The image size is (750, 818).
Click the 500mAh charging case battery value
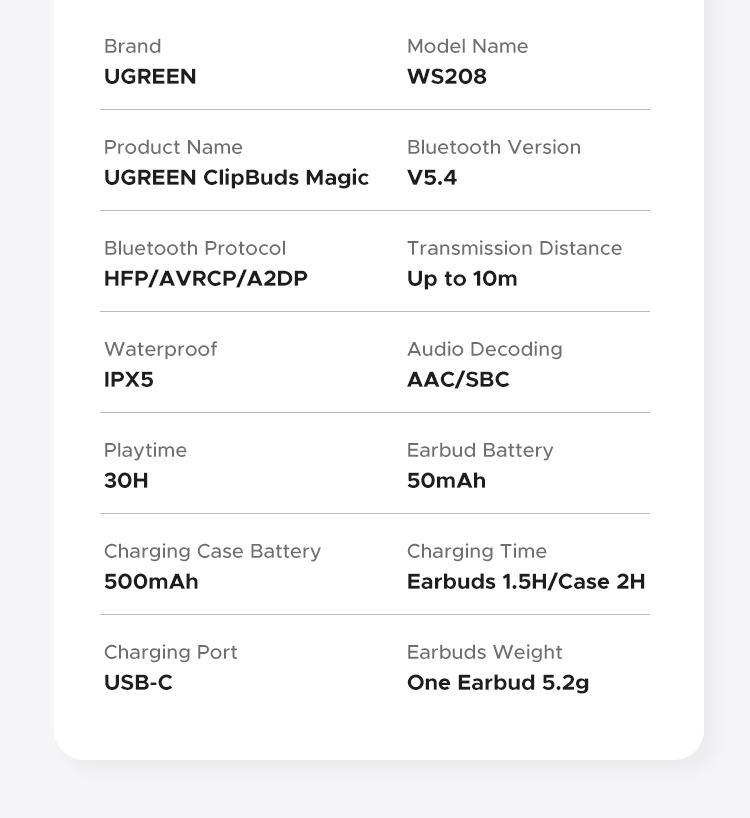pos(151,582)
